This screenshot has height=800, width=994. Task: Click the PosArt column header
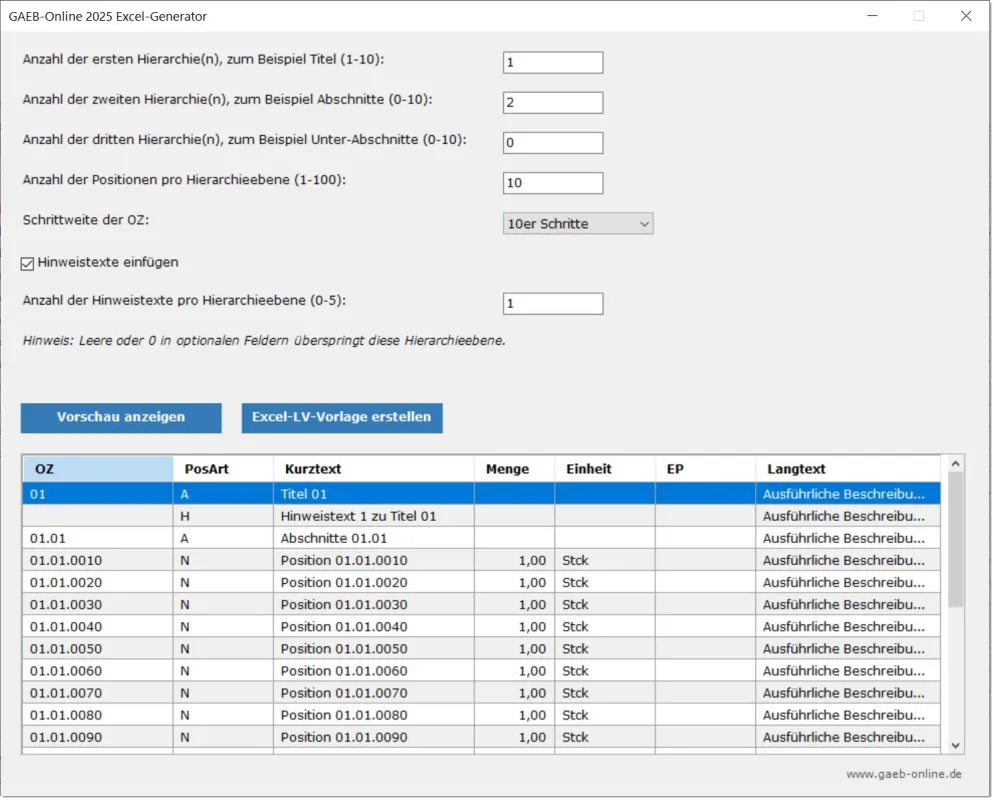tap(223, 469)
